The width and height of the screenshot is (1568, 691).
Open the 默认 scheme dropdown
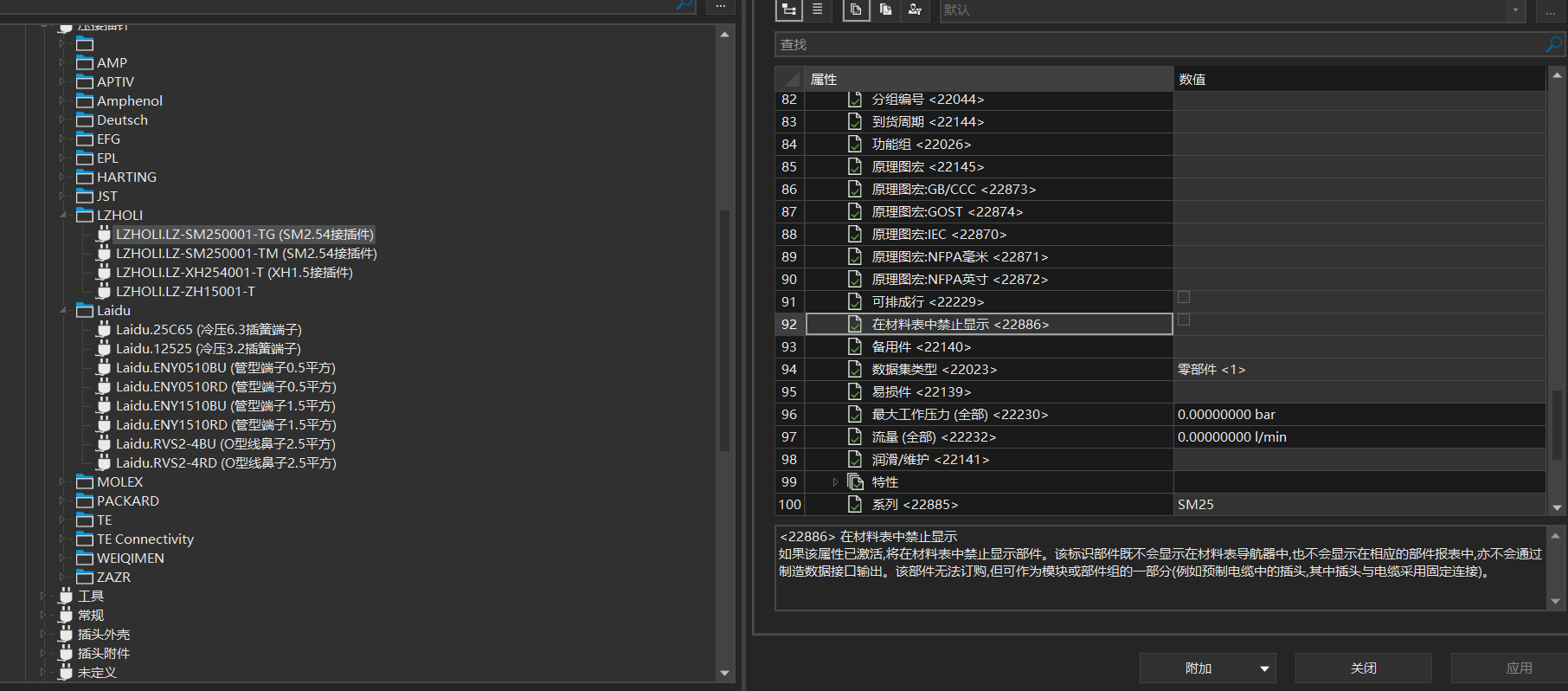(1514, 10)
